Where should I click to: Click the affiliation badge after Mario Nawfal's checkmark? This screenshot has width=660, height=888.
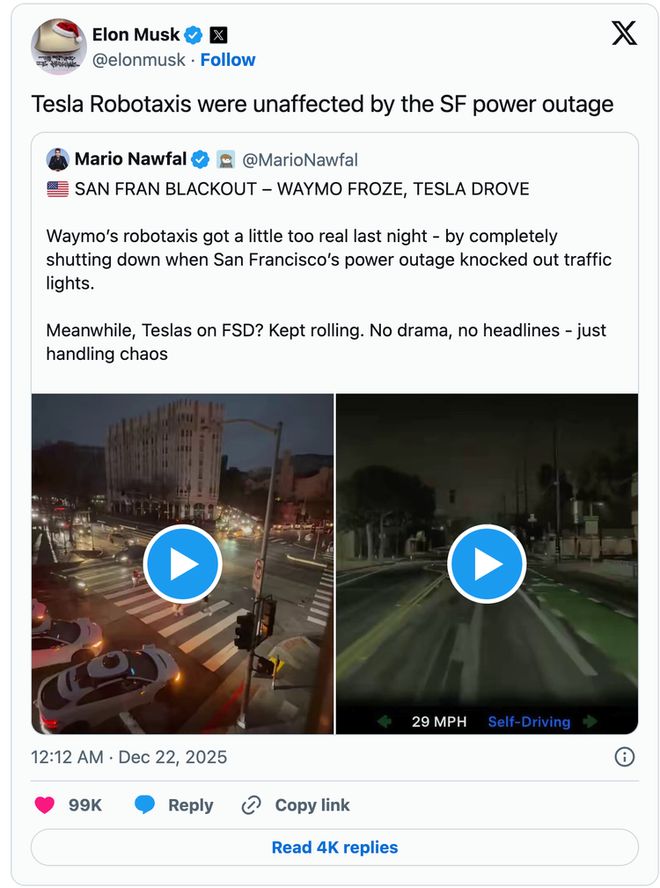tap(226, 160)
